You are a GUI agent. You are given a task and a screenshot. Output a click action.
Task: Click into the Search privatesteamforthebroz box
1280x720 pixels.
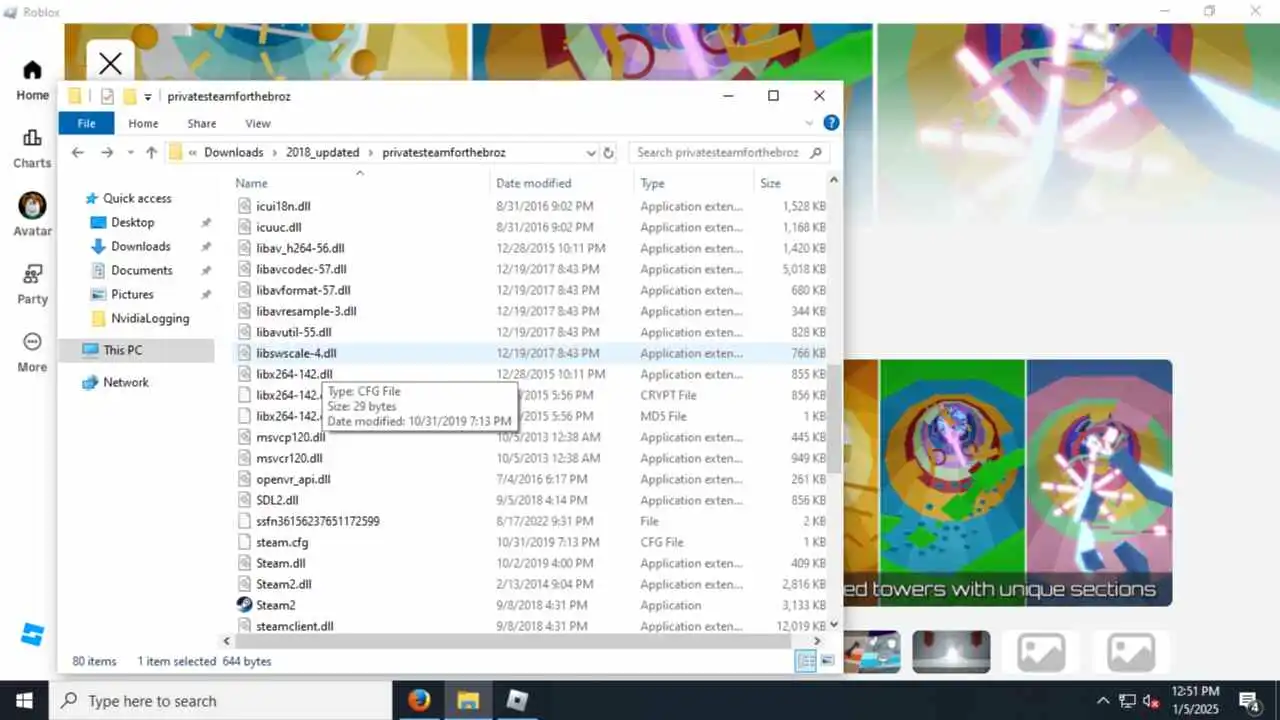click(730, 153)
